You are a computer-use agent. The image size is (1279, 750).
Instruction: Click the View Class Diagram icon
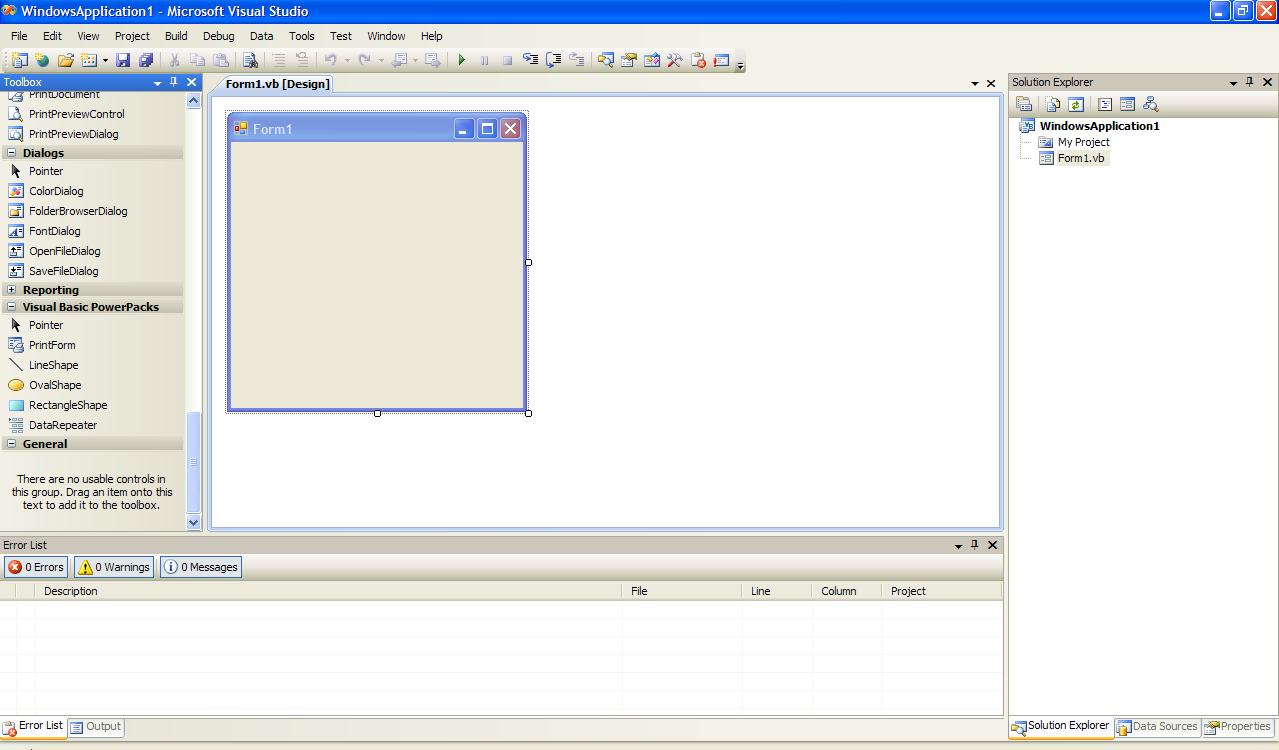[1150, 104]
